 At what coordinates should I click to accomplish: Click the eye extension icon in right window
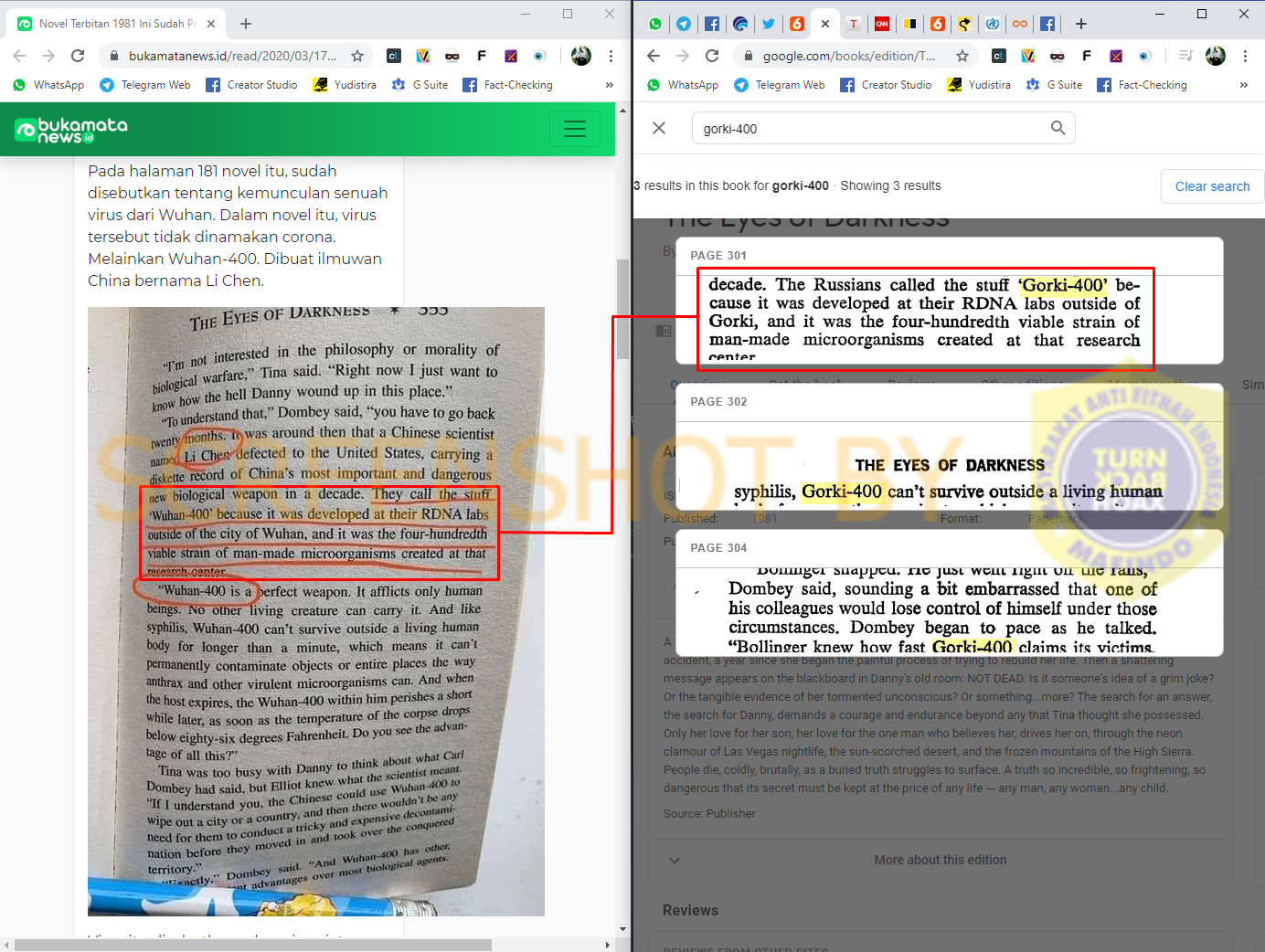(x=1145, y=56)
